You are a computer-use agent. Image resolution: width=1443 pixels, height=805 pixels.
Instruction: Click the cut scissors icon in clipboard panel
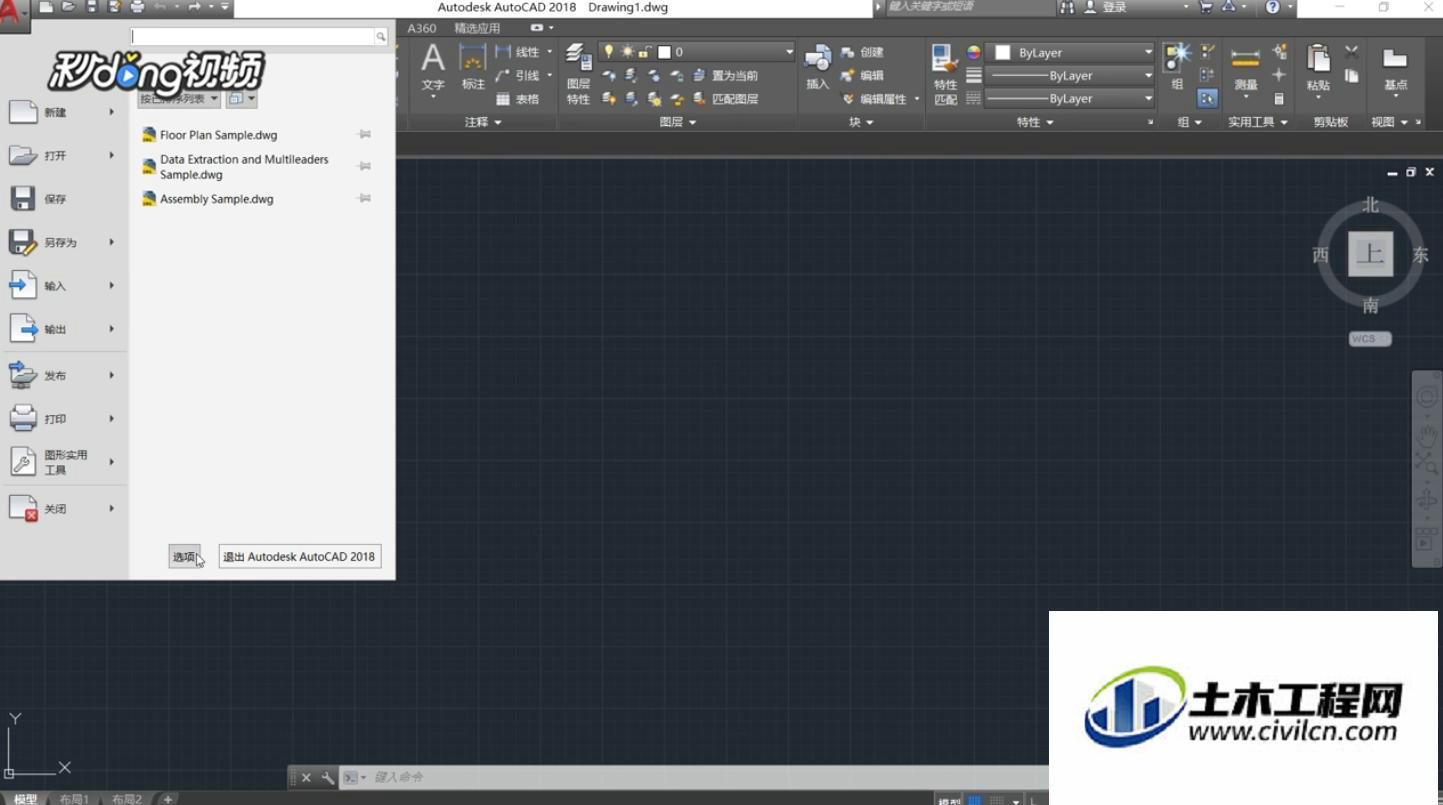pyautogui.click(x=1352, y=52)
